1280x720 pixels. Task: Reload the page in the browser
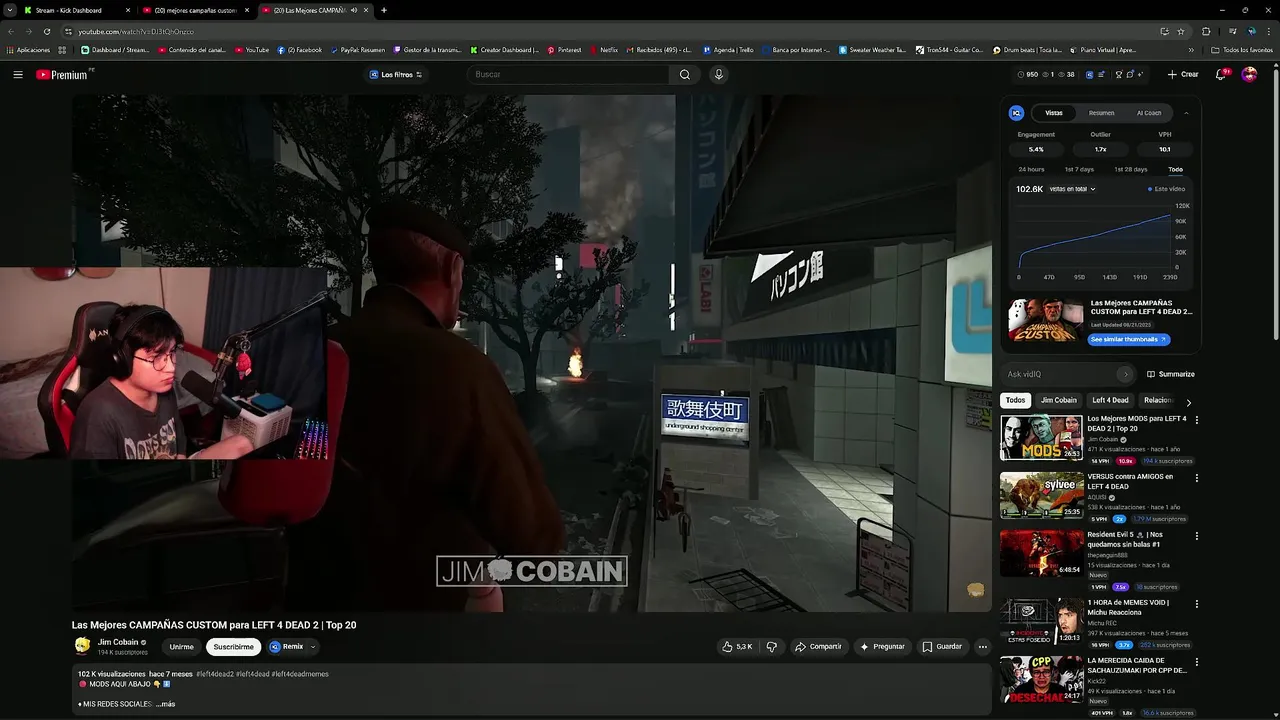47,31
